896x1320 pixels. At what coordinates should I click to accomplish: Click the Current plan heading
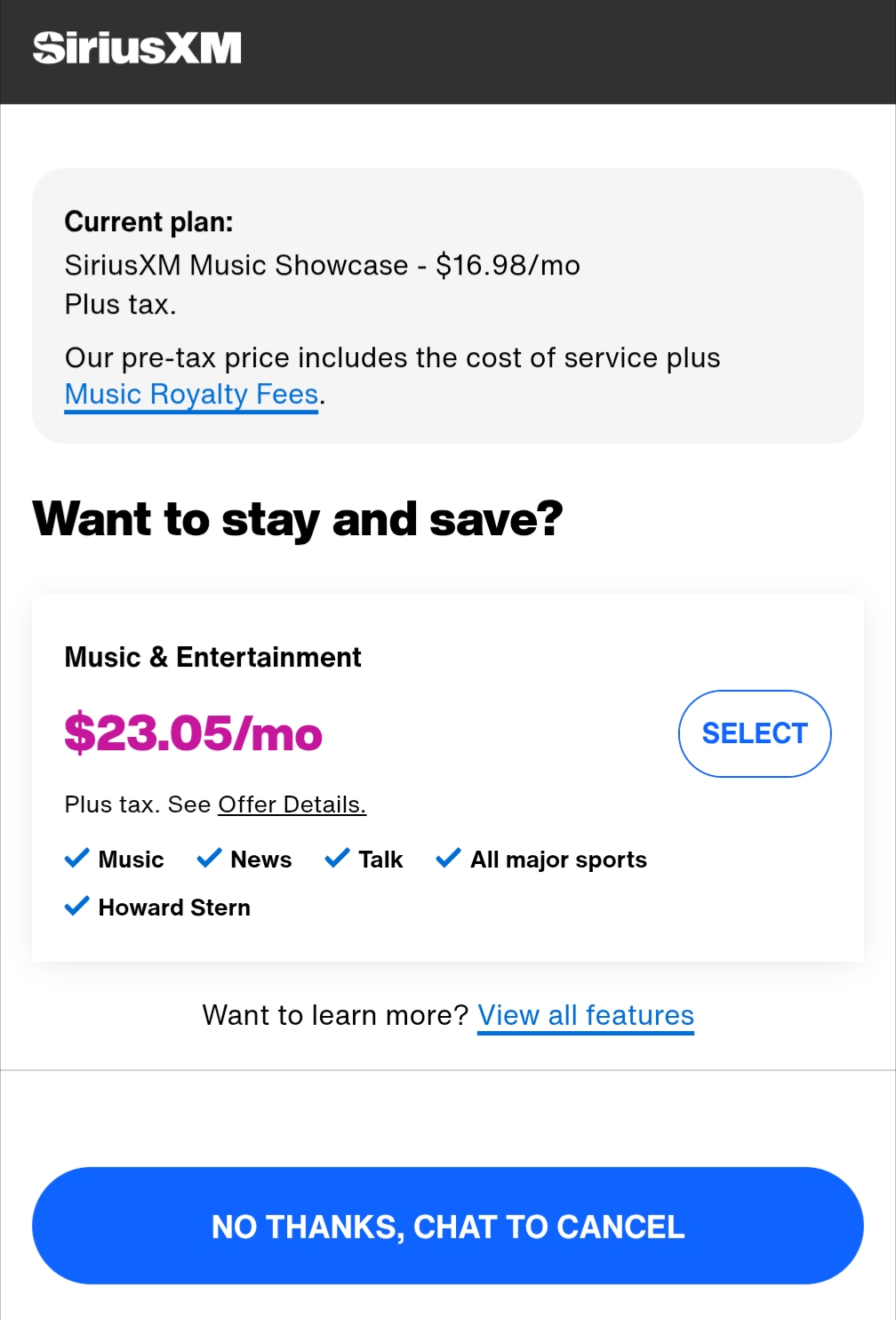point(148,221)
